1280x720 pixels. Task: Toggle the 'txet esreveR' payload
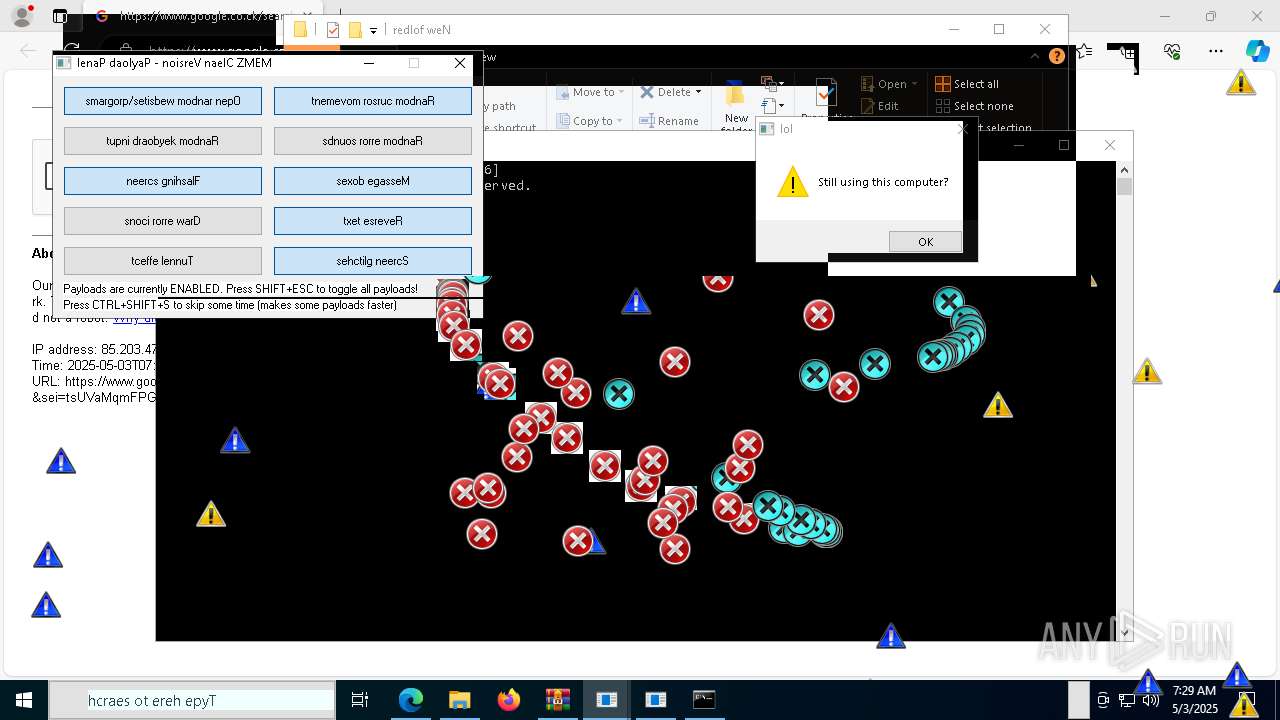[373, 221]
